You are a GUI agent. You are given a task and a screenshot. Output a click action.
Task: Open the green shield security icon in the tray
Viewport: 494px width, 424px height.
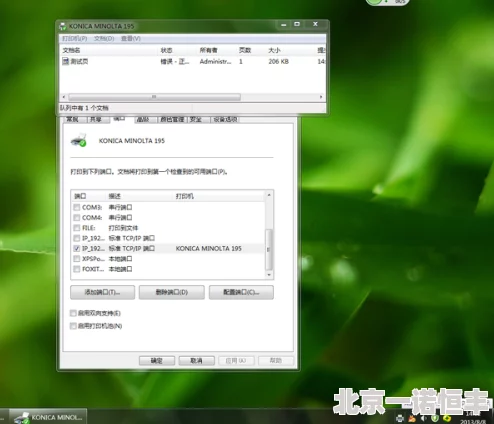point(435,418)
